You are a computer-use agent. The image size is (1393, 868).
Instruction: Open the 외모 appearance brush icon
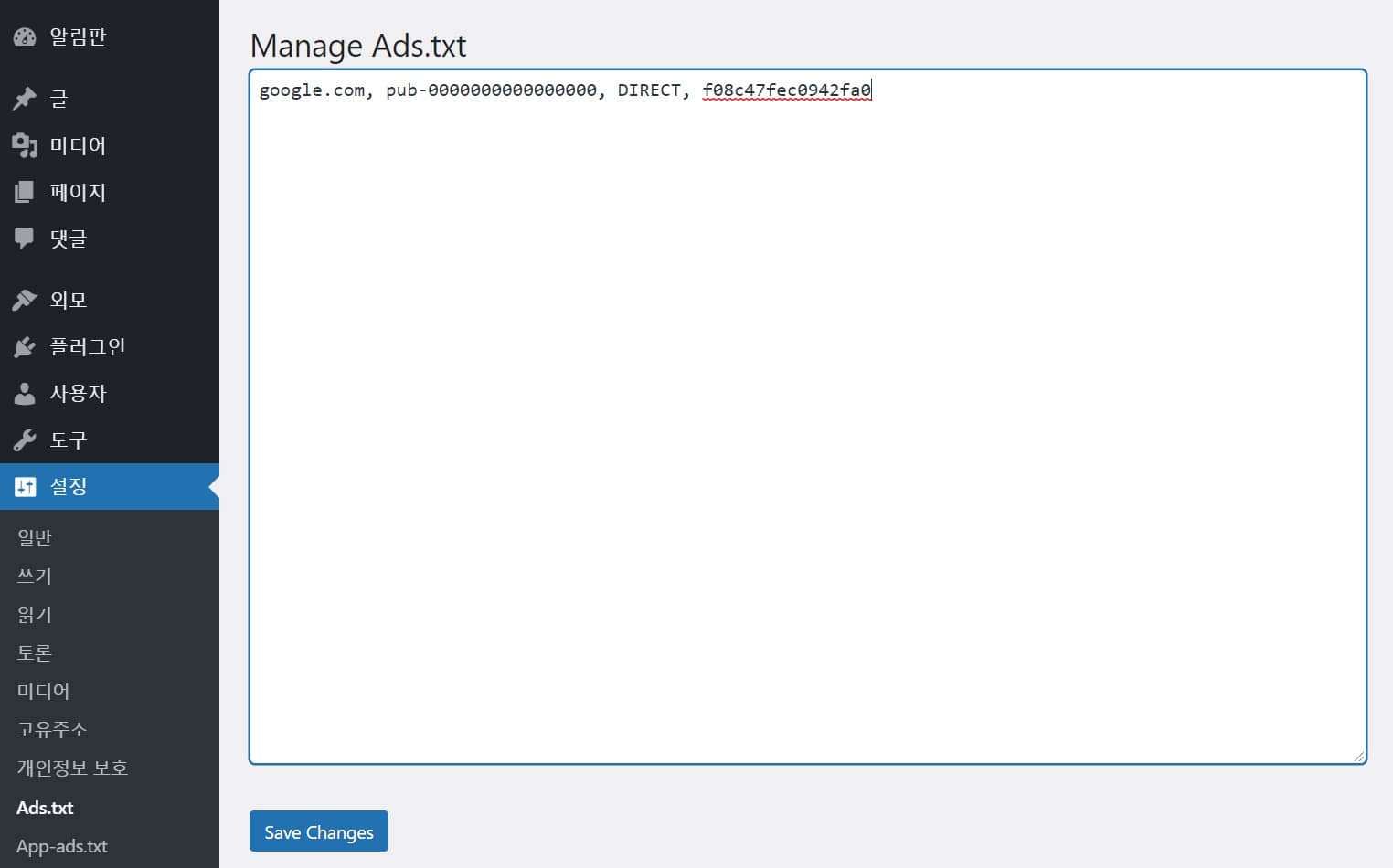tap(24, 299)
